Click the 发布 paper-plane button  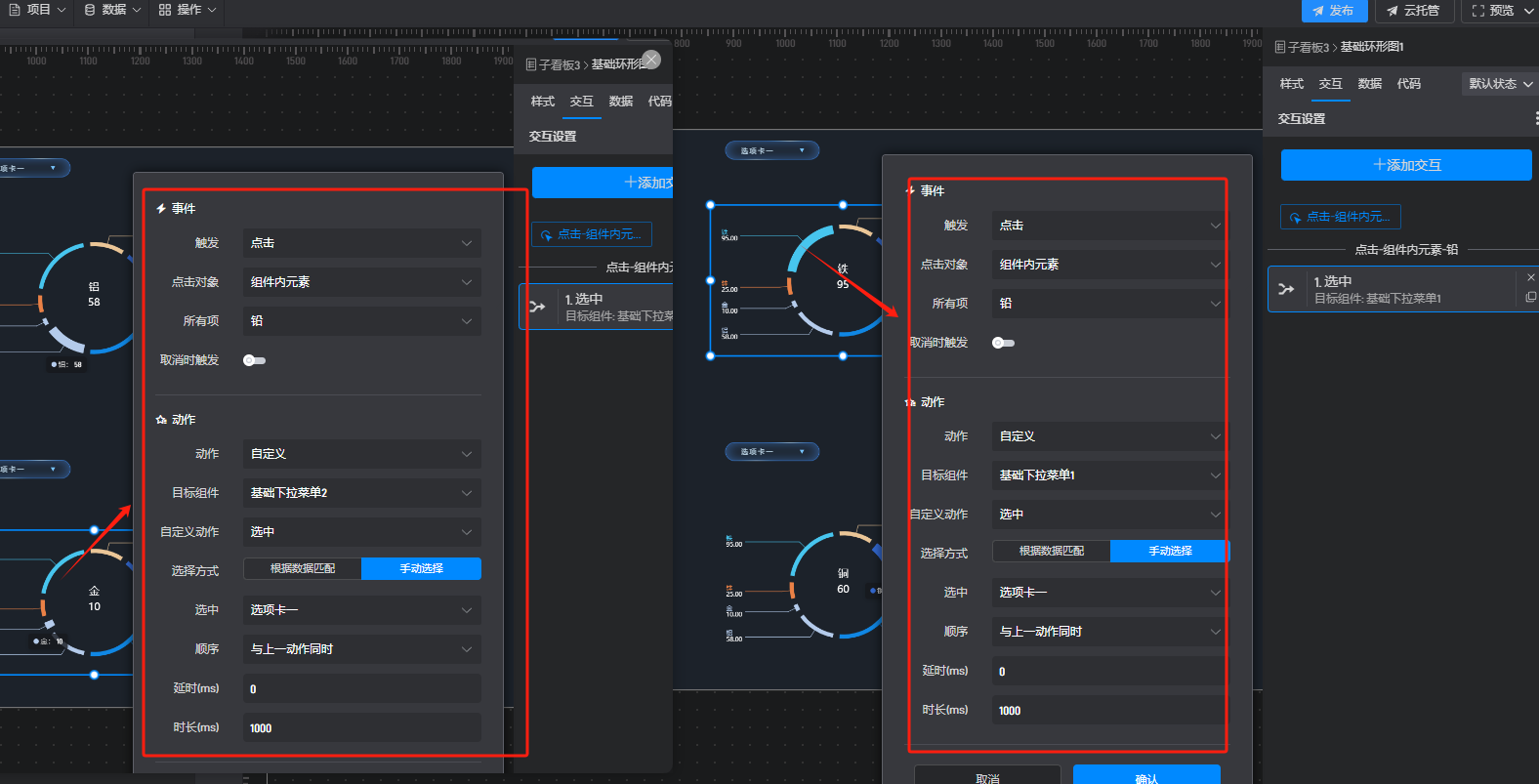[1334, 11]
